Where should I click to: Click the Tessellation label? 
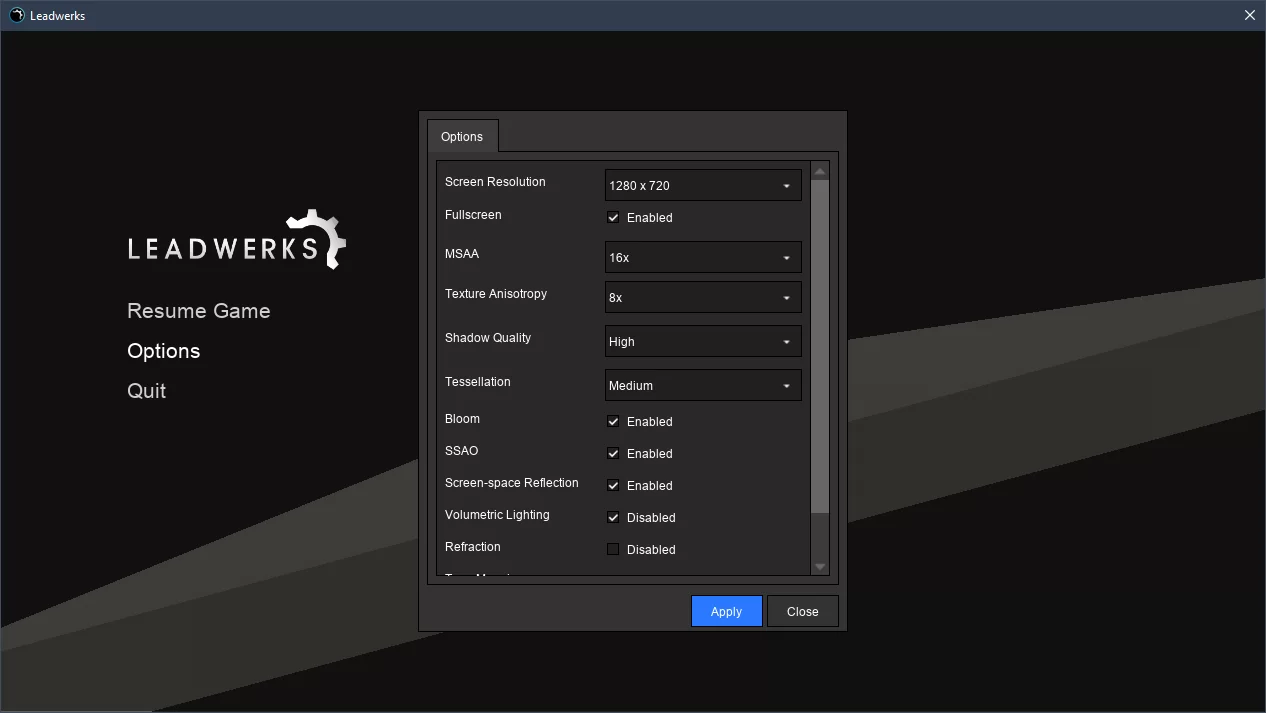tap(478, 382)
